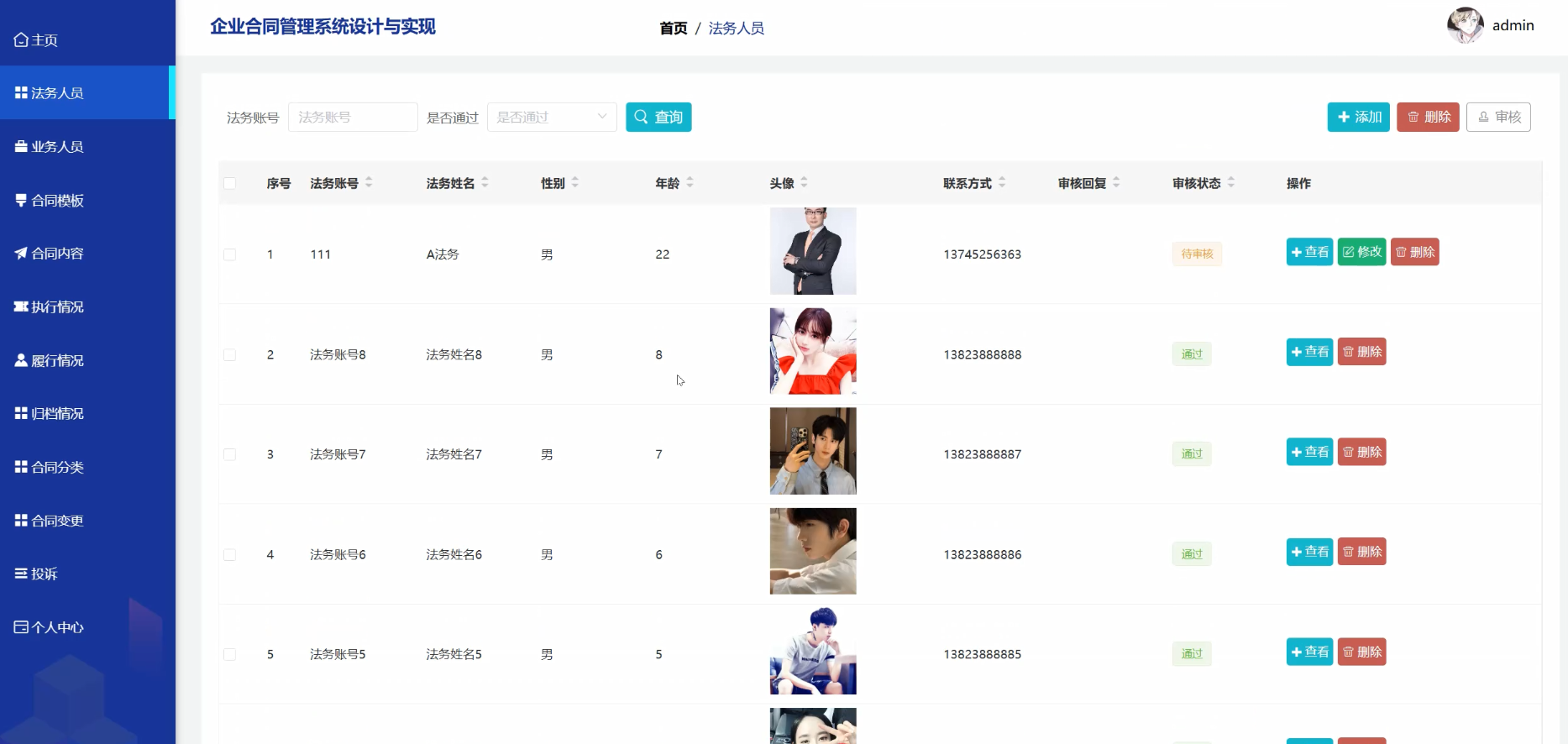1568x744 pixels.
Task: Open the 主页 home sidebar item
Action: [x=36, y=39]
